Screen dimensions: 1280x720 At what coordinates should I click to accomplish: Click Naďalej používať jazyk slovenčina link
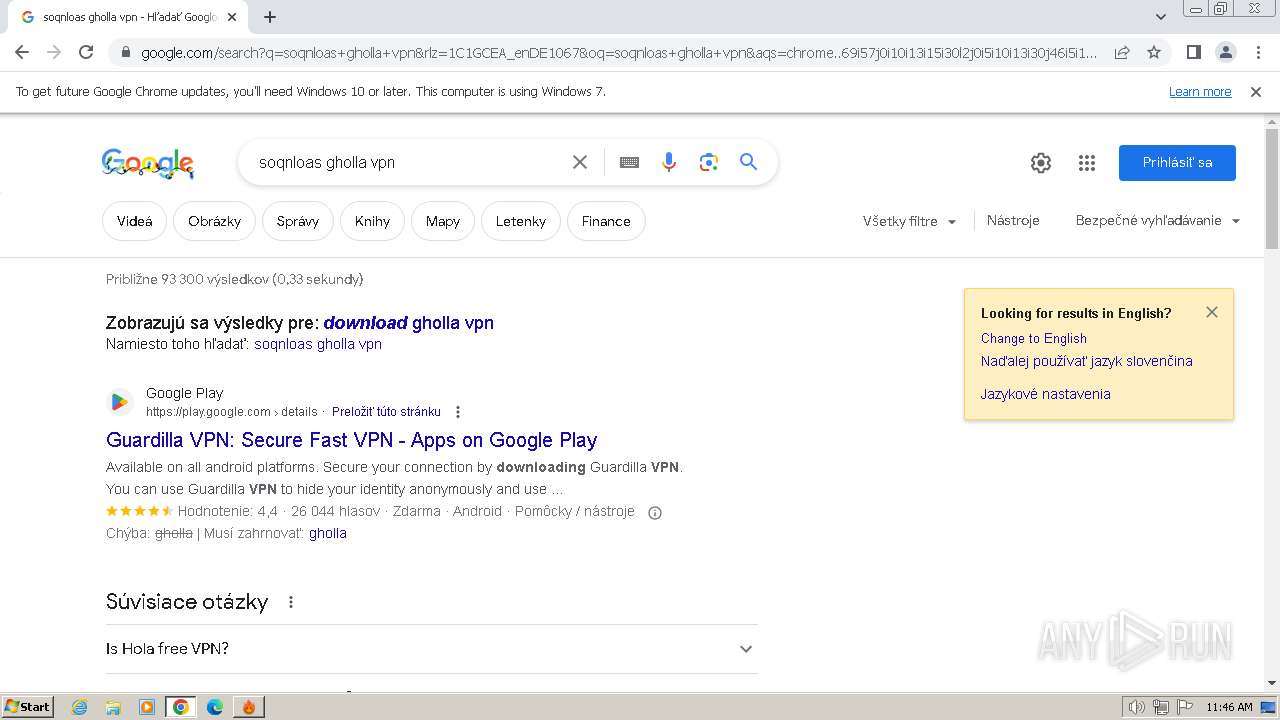pos(1086,361)
